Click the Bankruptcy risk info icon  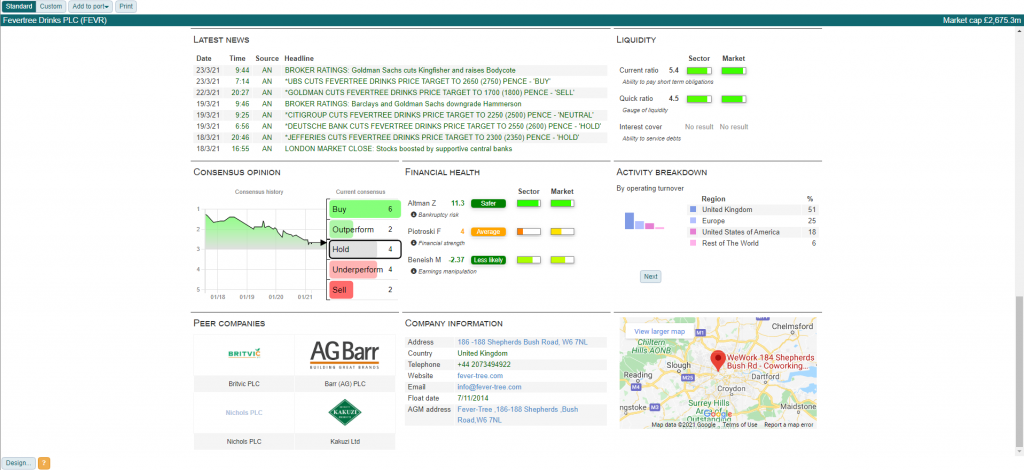pyautogui.click(x=413, y=215)
